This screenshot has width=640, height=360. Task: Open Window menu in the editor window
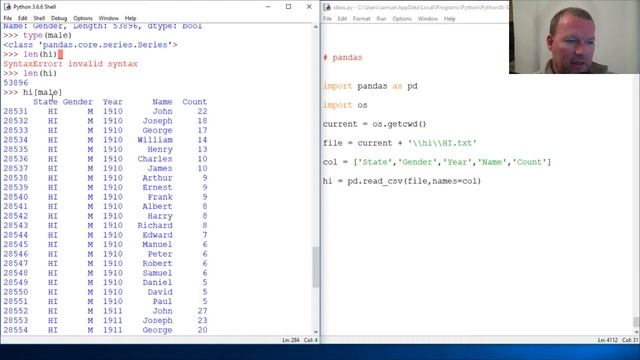[x=428, y=19]
